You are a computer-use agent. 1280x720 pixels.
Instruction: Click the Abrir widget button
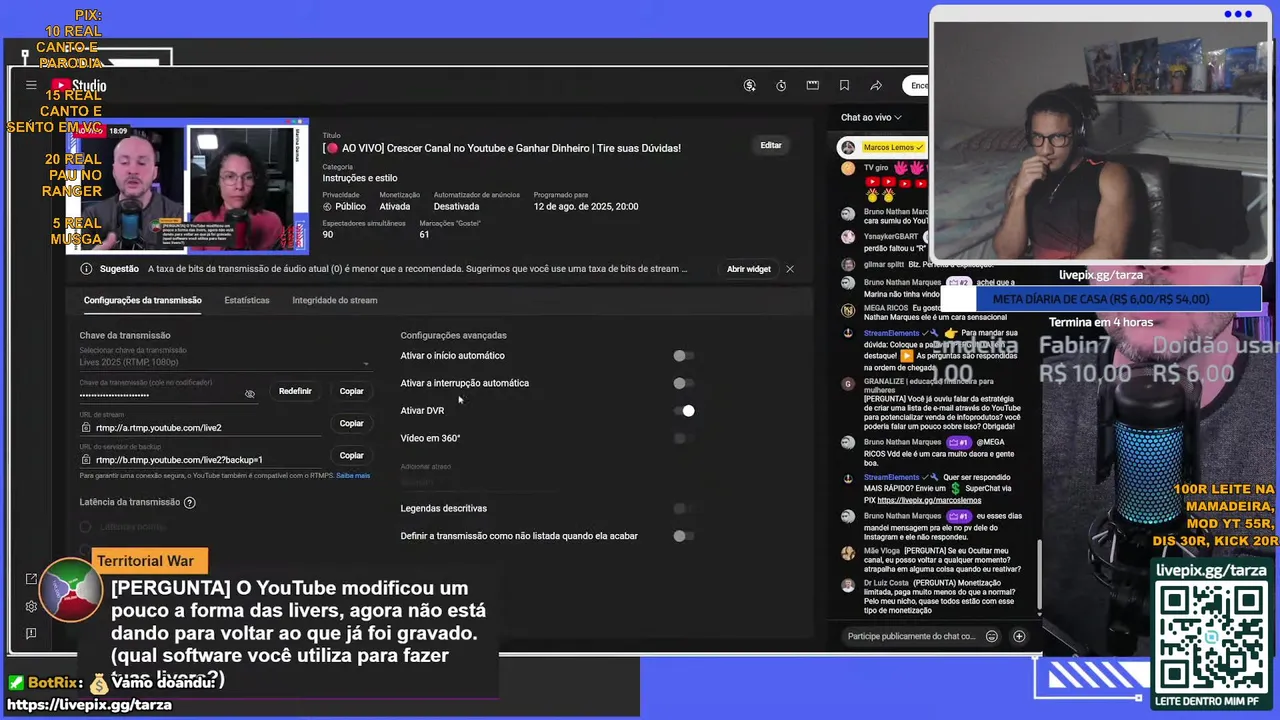click(x=749, y=269)
